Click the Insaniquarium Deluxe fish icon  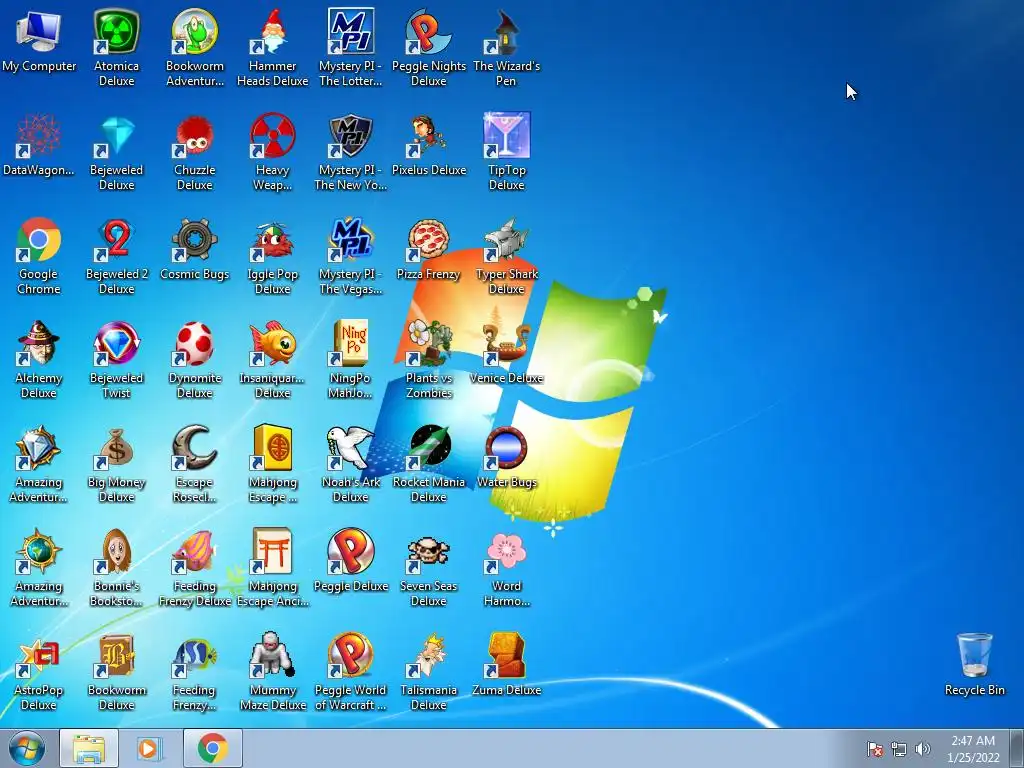click(272, 343)
